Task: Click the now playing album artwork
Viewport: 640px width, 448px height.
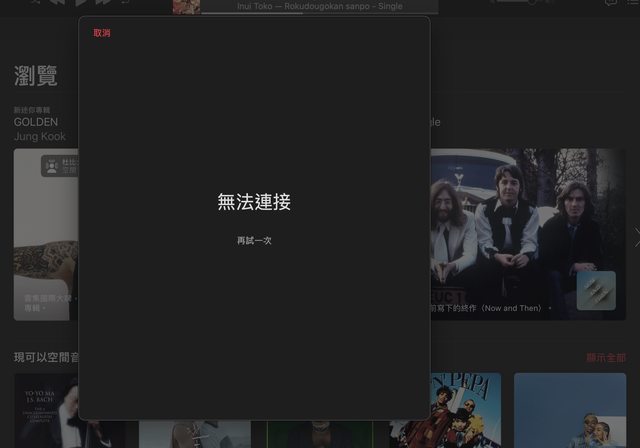Action: point(186,6)
